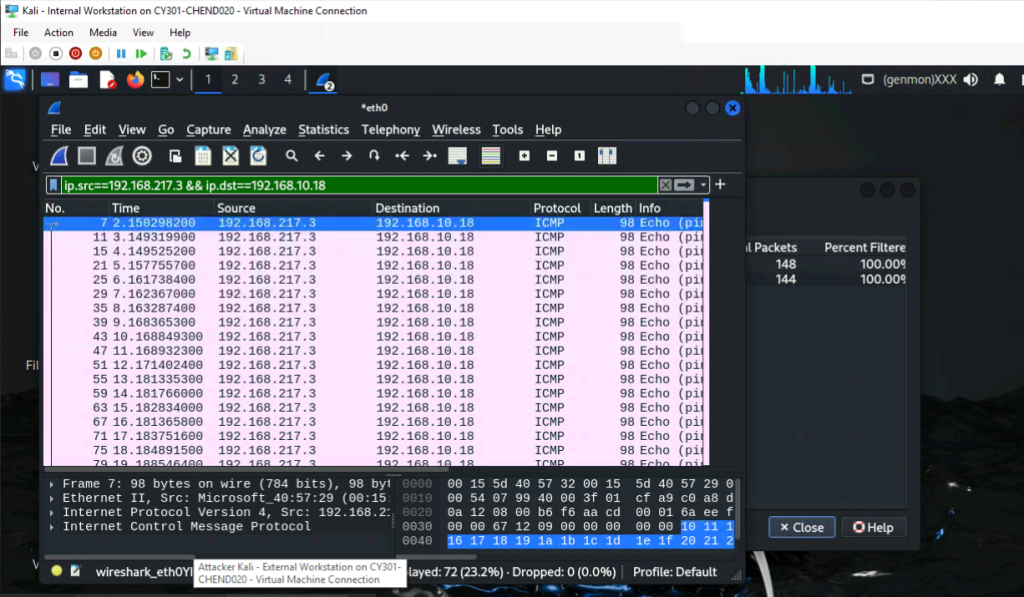
Task: Expand Internet Control Message Protocol details
Action: click(x=53, y=526)
